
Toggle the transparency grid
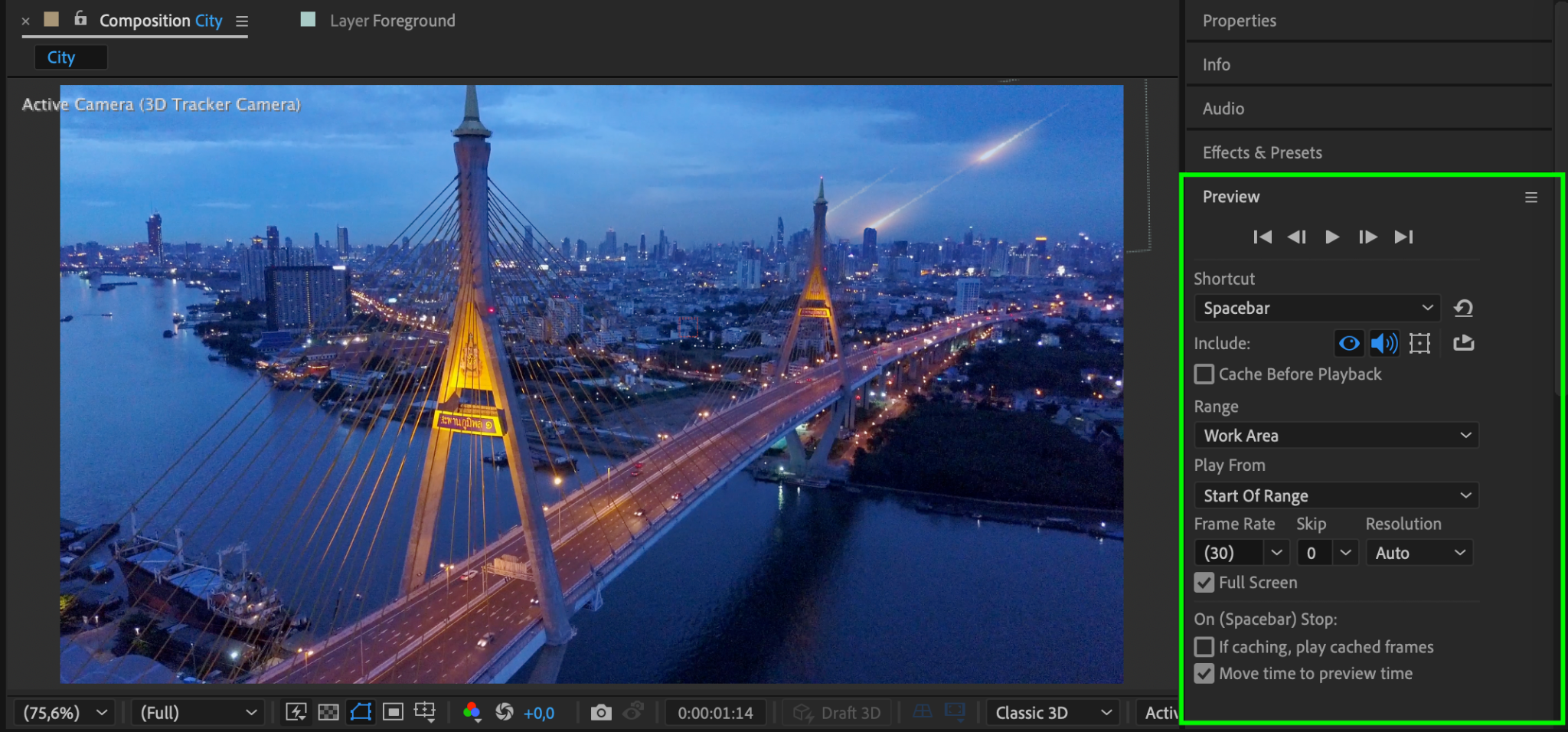pyautogui.click(x=328, y=713)
